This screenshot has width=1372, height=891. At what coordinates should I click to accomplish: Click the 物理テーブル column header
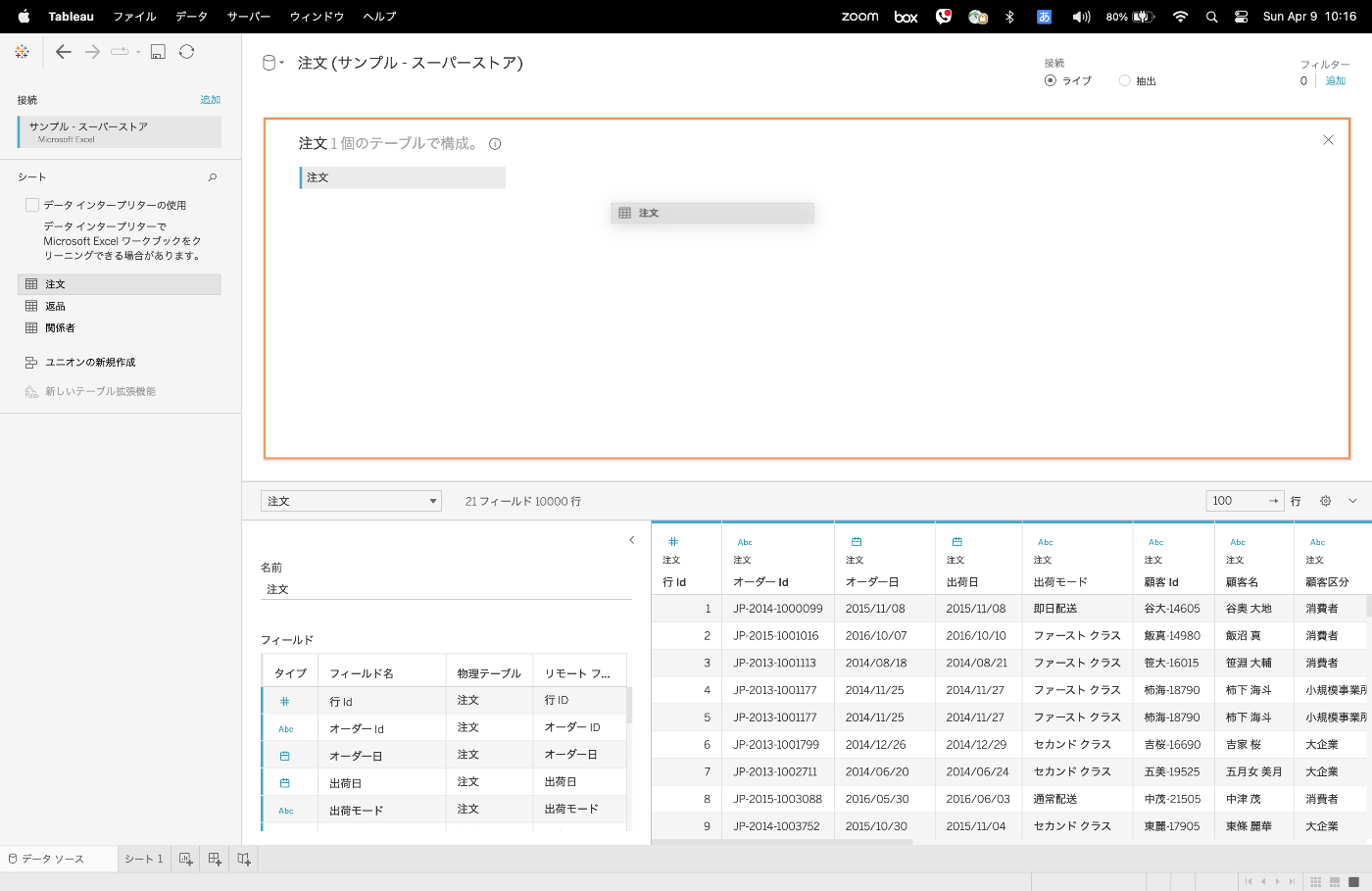pyautogui.click(x=489, y=673)
